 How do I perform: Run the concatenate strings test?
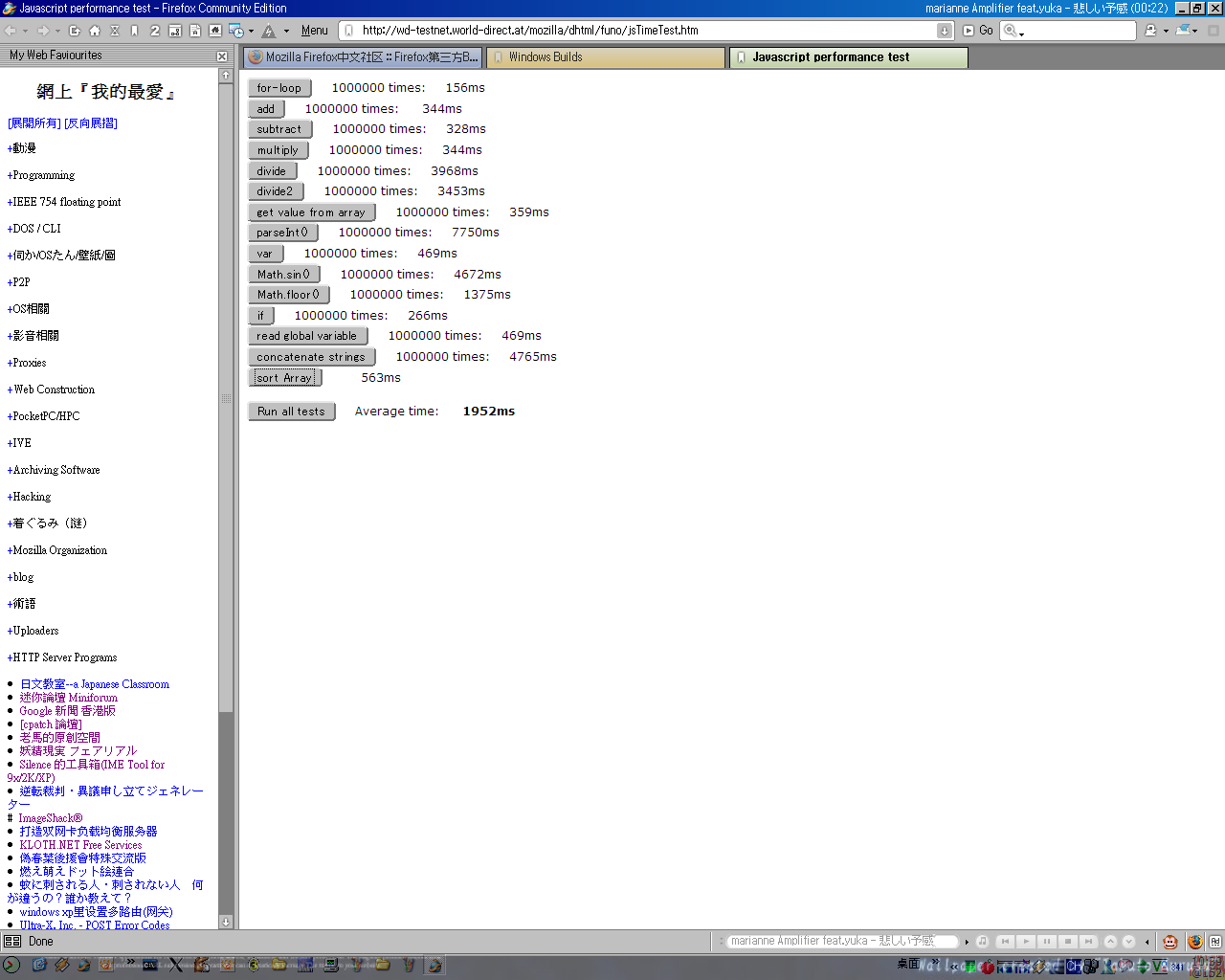click(x=311, y=357)
